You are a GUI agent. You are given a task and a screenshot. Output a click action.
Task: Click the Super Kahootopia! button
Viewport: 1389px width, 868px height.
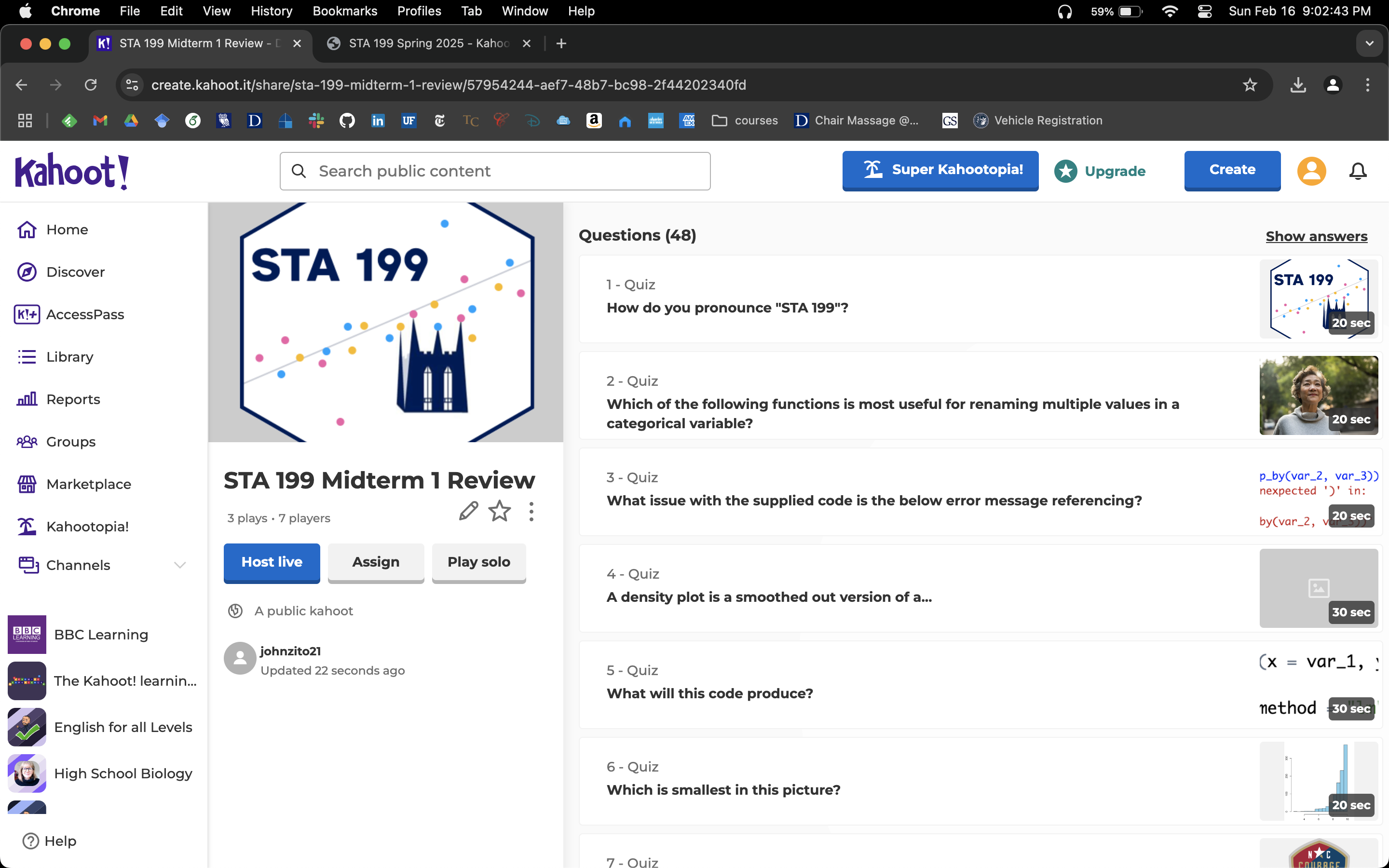point(940,171)
